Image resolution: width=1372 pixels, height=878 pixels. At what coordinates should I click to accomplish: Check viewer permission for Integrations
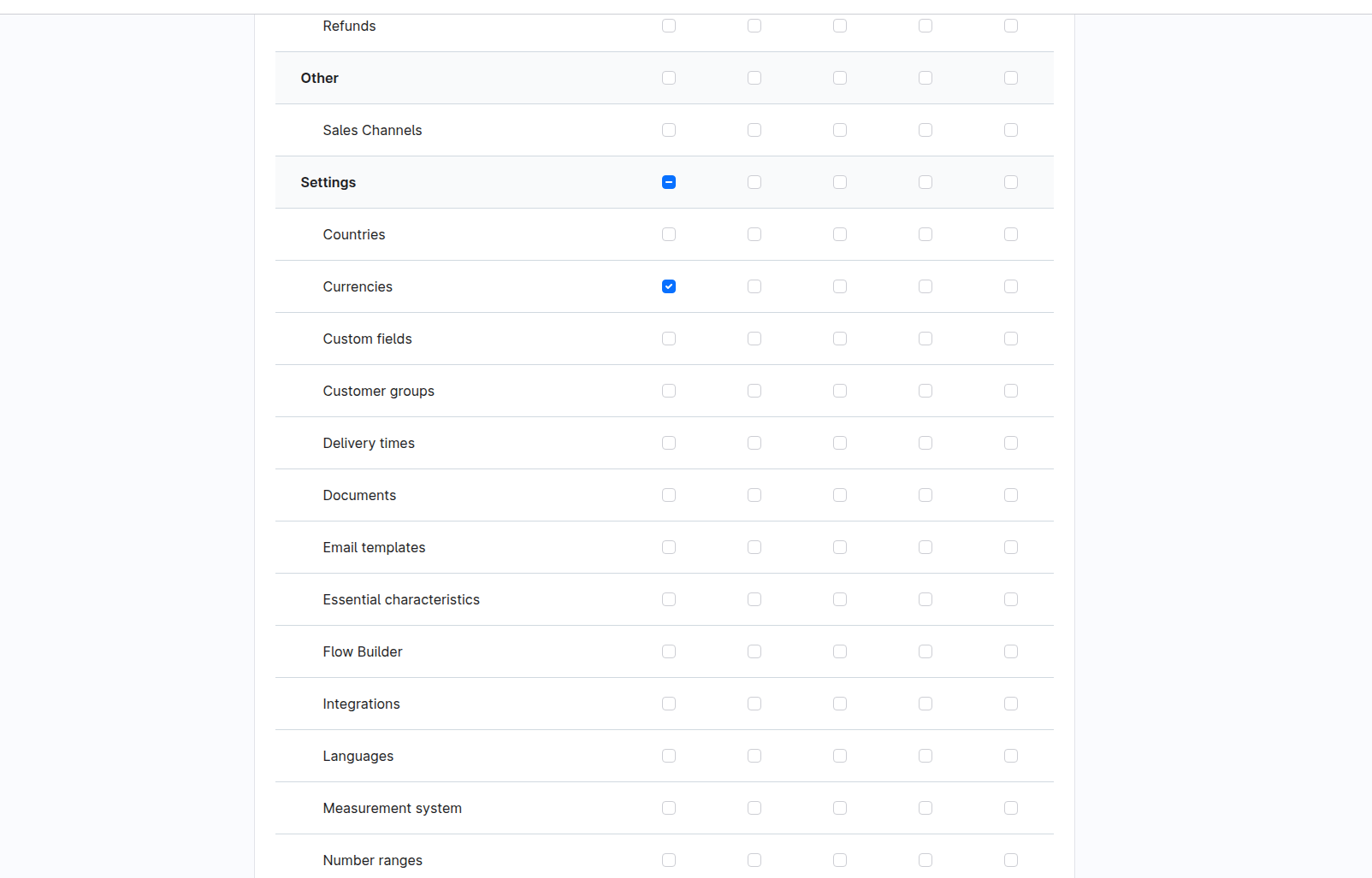coord(669,704)
